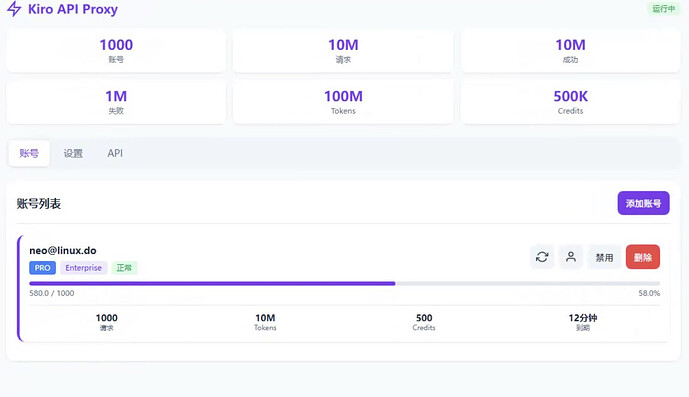This screenshot has width=689, height=397.
Task: Open the 10M 请求 stats card
Action: point(343,51)
